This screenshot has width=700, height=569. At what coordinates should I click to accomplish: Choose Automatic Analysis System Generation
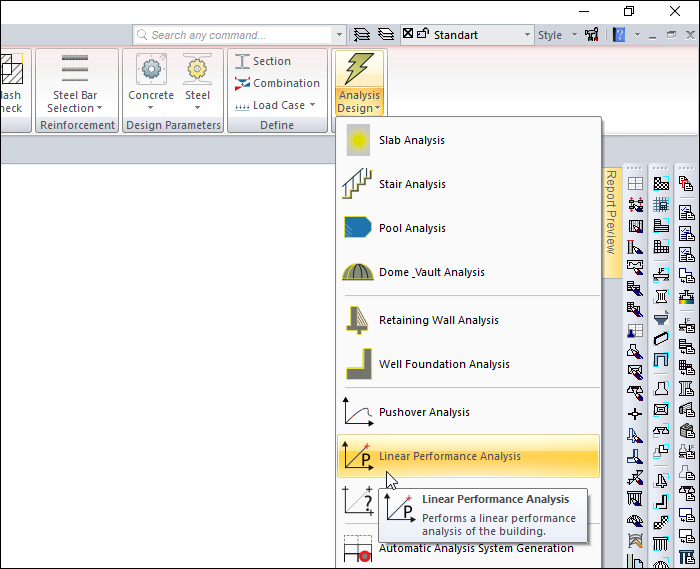coord(476,548)
